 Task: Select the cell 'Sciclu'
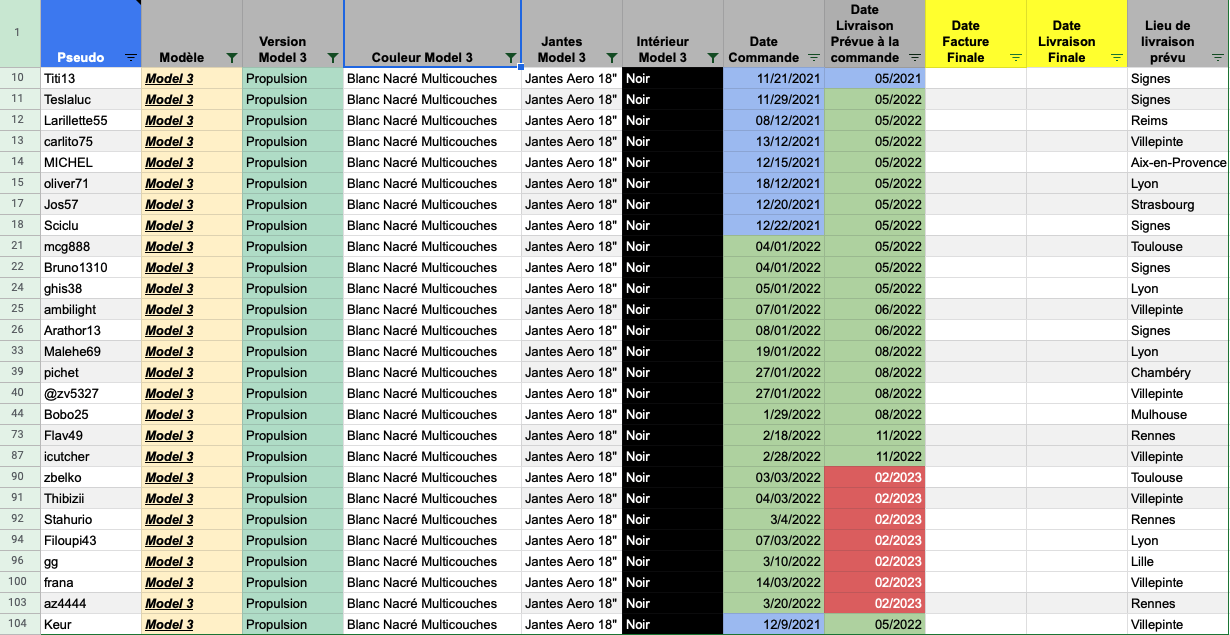pyautogui.click(x=91, y=225)
